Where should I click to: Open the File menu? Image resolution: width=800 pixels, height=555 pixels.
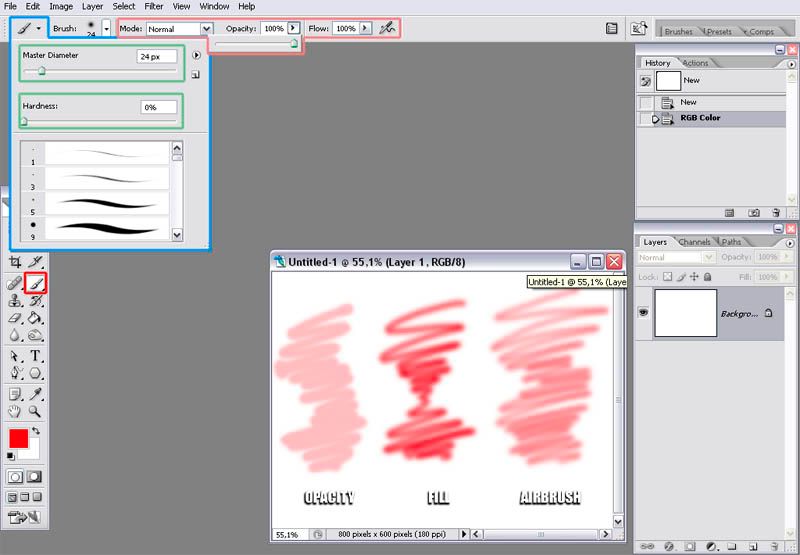[x=10, y=7]
